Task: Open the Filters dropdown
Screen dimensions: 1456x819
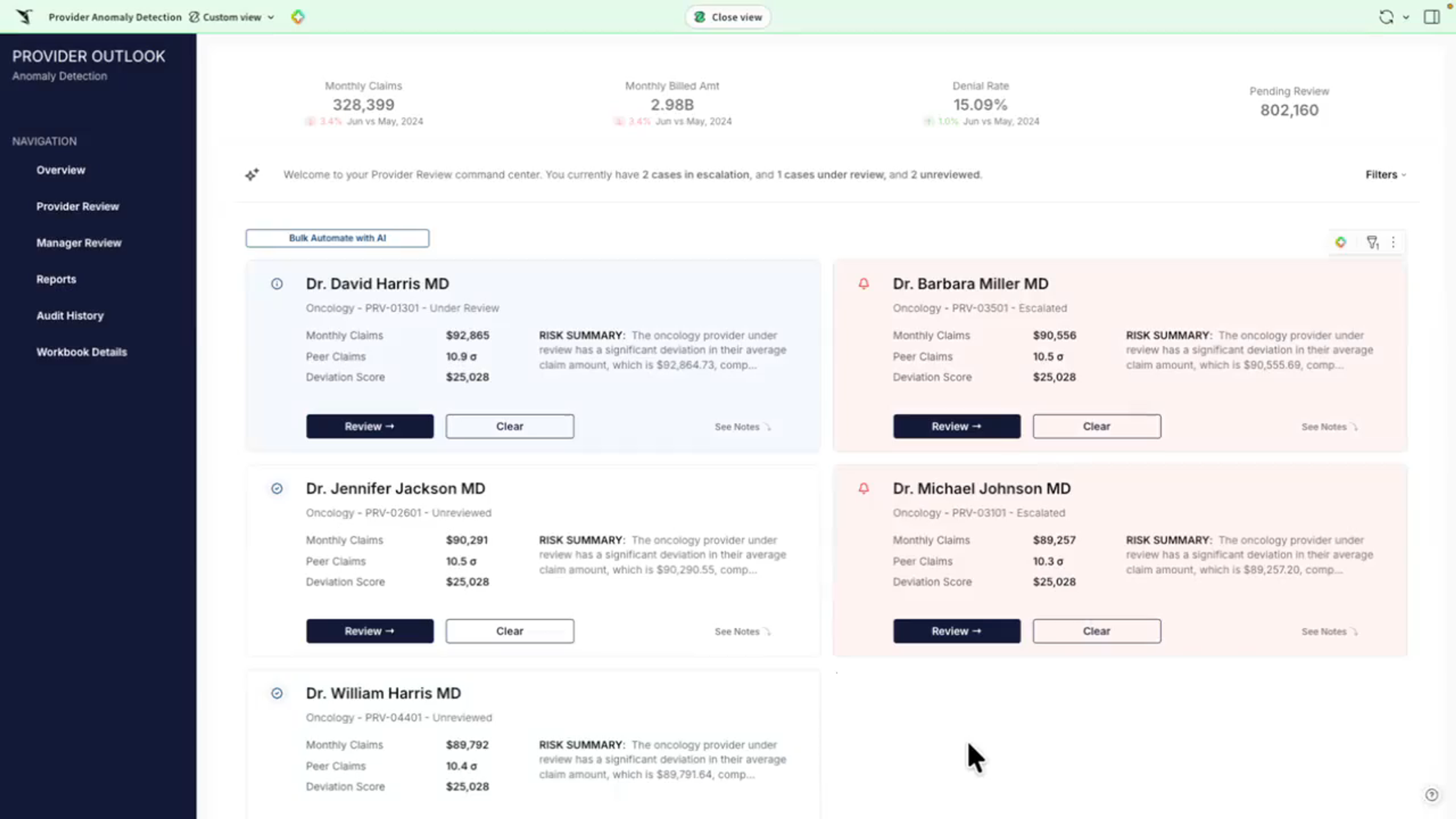Action: click(x=1386, y=175)
